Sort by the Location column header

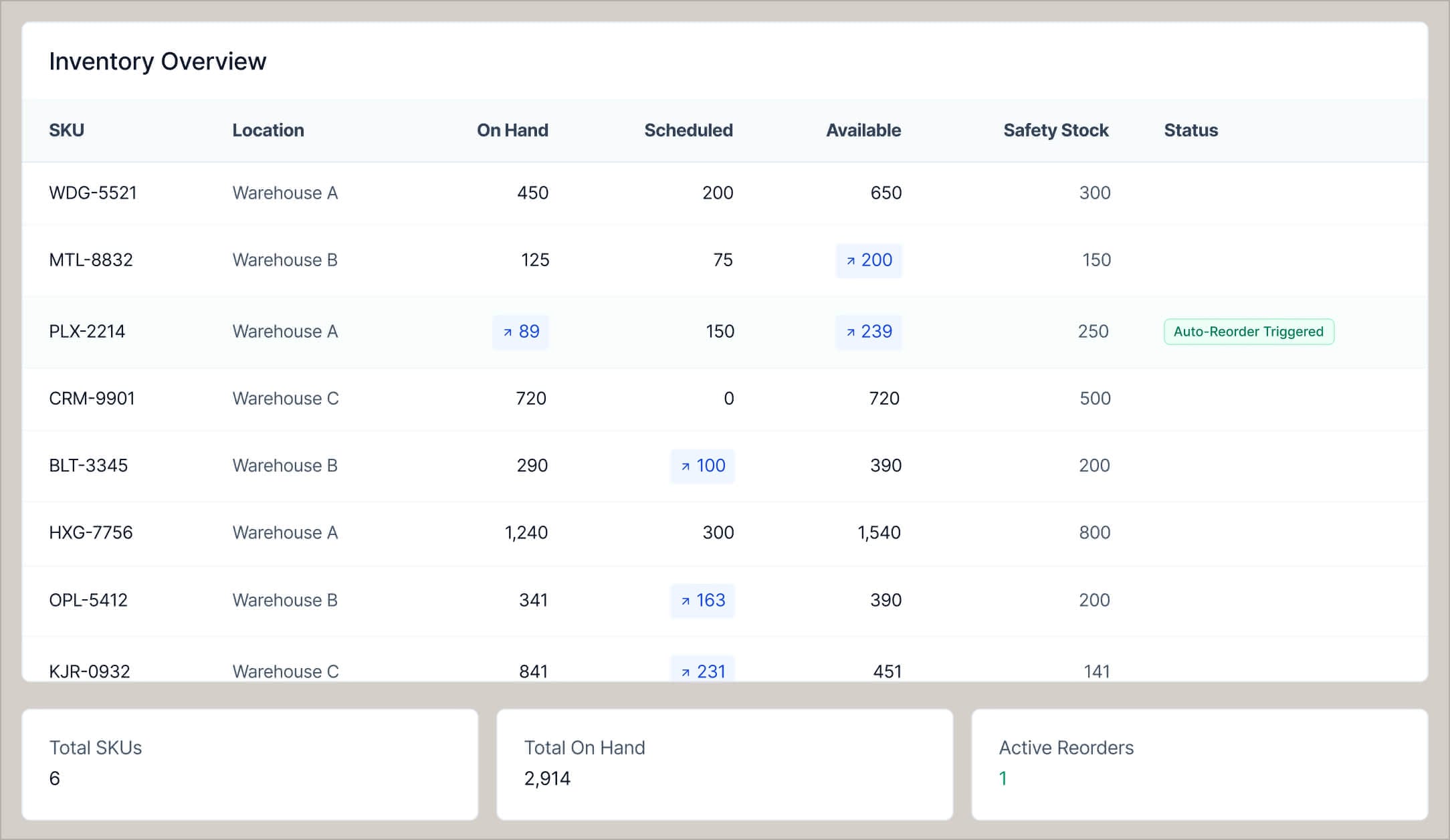pos(268,130)
